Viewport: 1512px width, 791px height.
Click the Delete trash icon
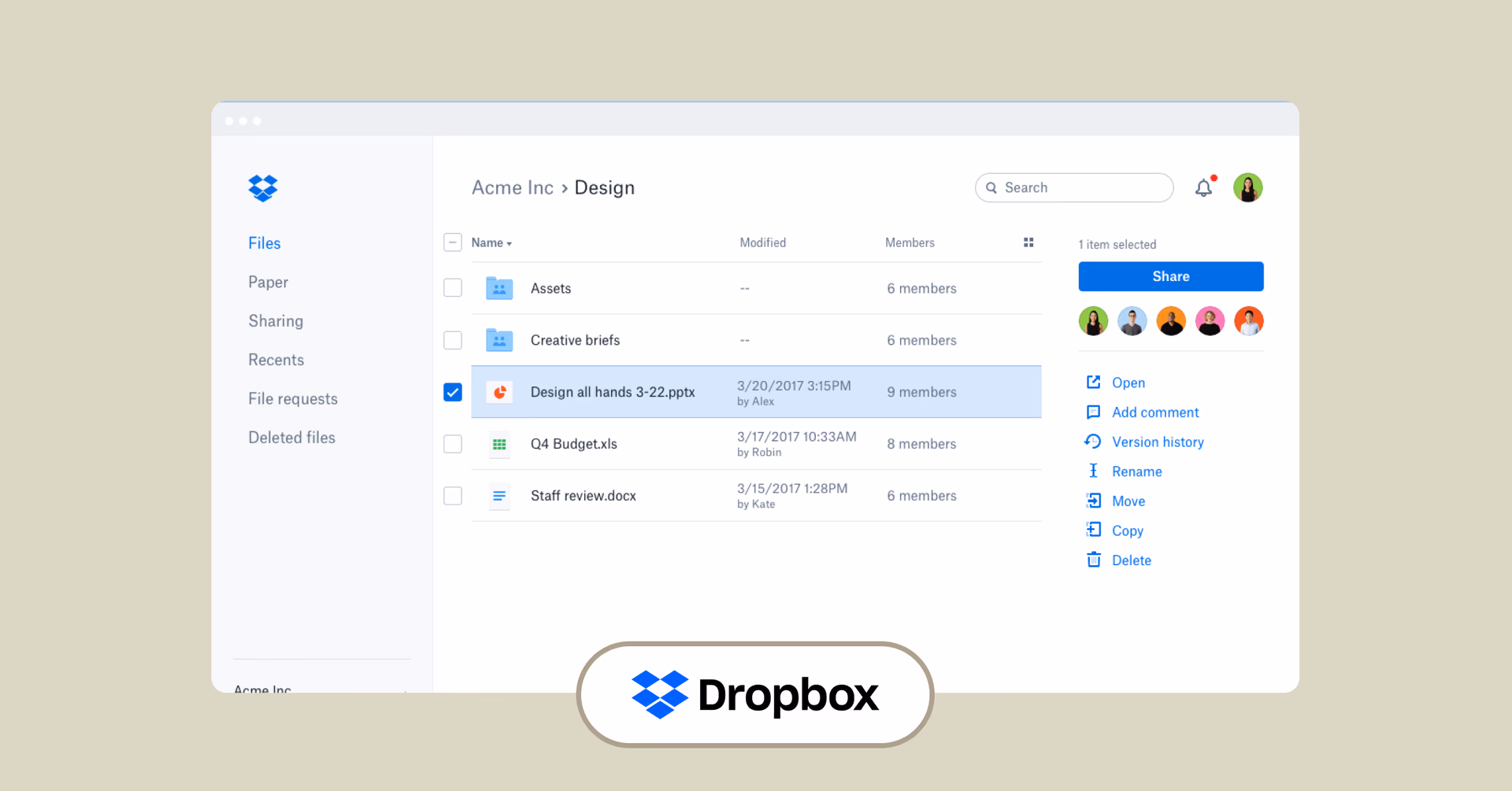point(1094,560)
